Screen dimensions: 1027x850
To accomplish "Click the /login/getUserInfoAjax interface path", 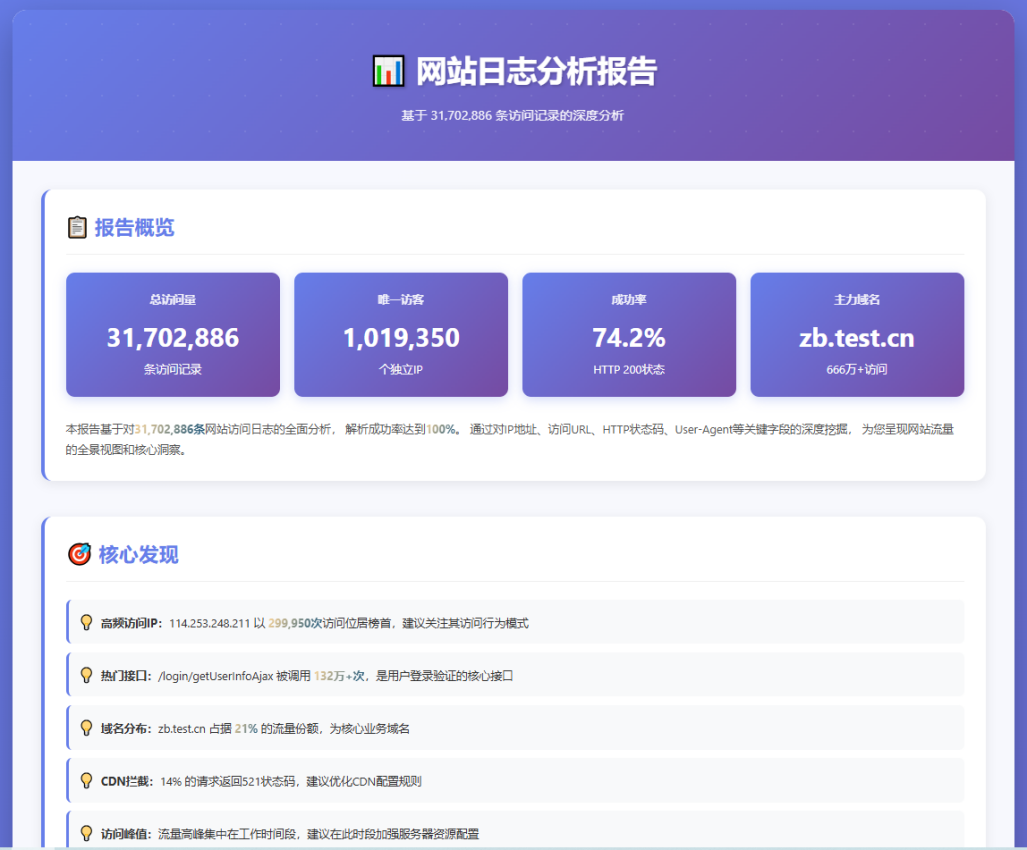I will click(x=215, y=676).
